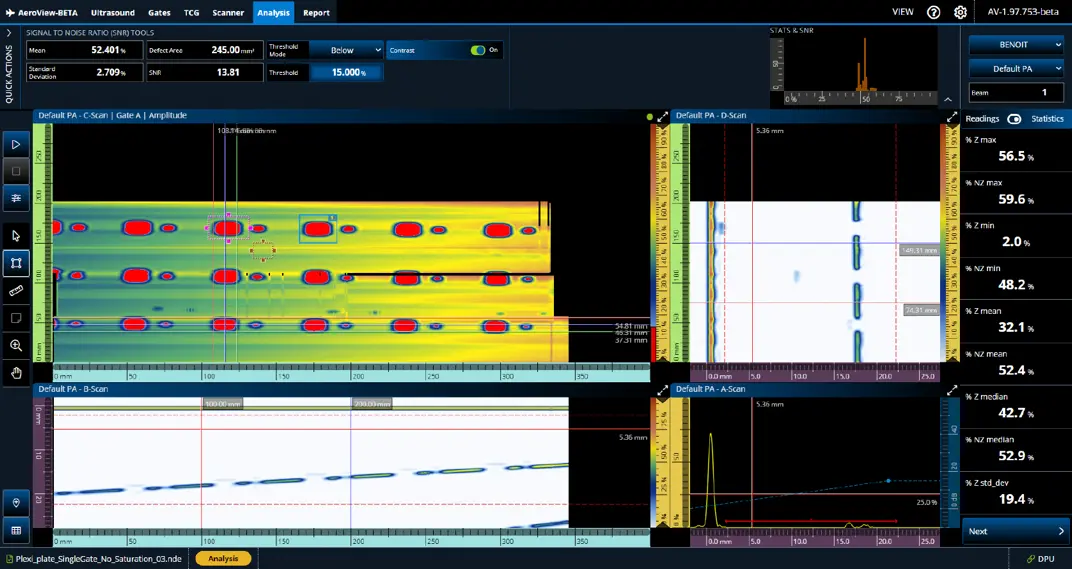This screenshot has width=1072, height=569.
Task: Toggle the Contrast switch off
Action: pos(478,50)
